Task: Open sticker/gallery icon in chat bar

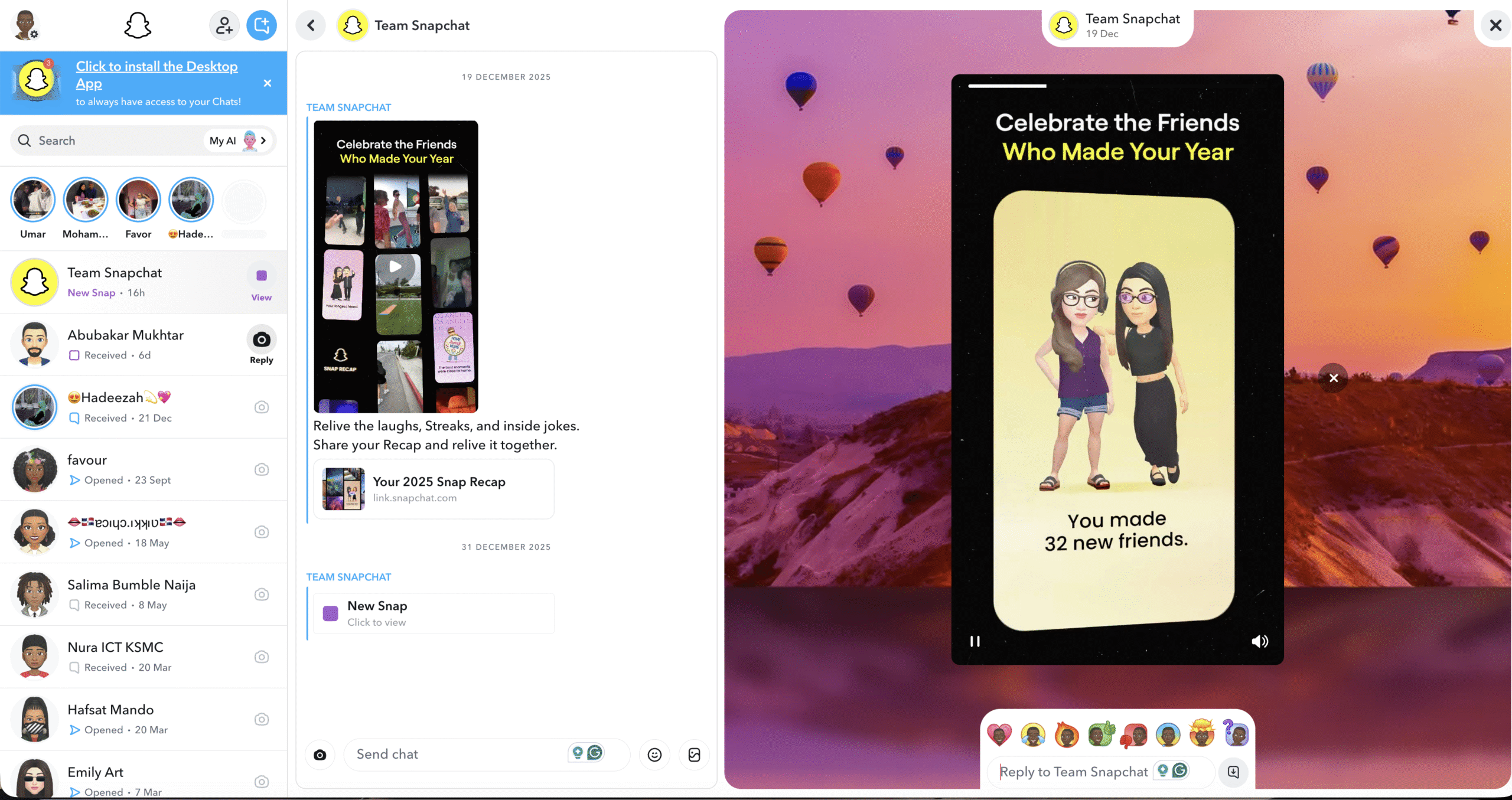Action: tap(695, 755)
